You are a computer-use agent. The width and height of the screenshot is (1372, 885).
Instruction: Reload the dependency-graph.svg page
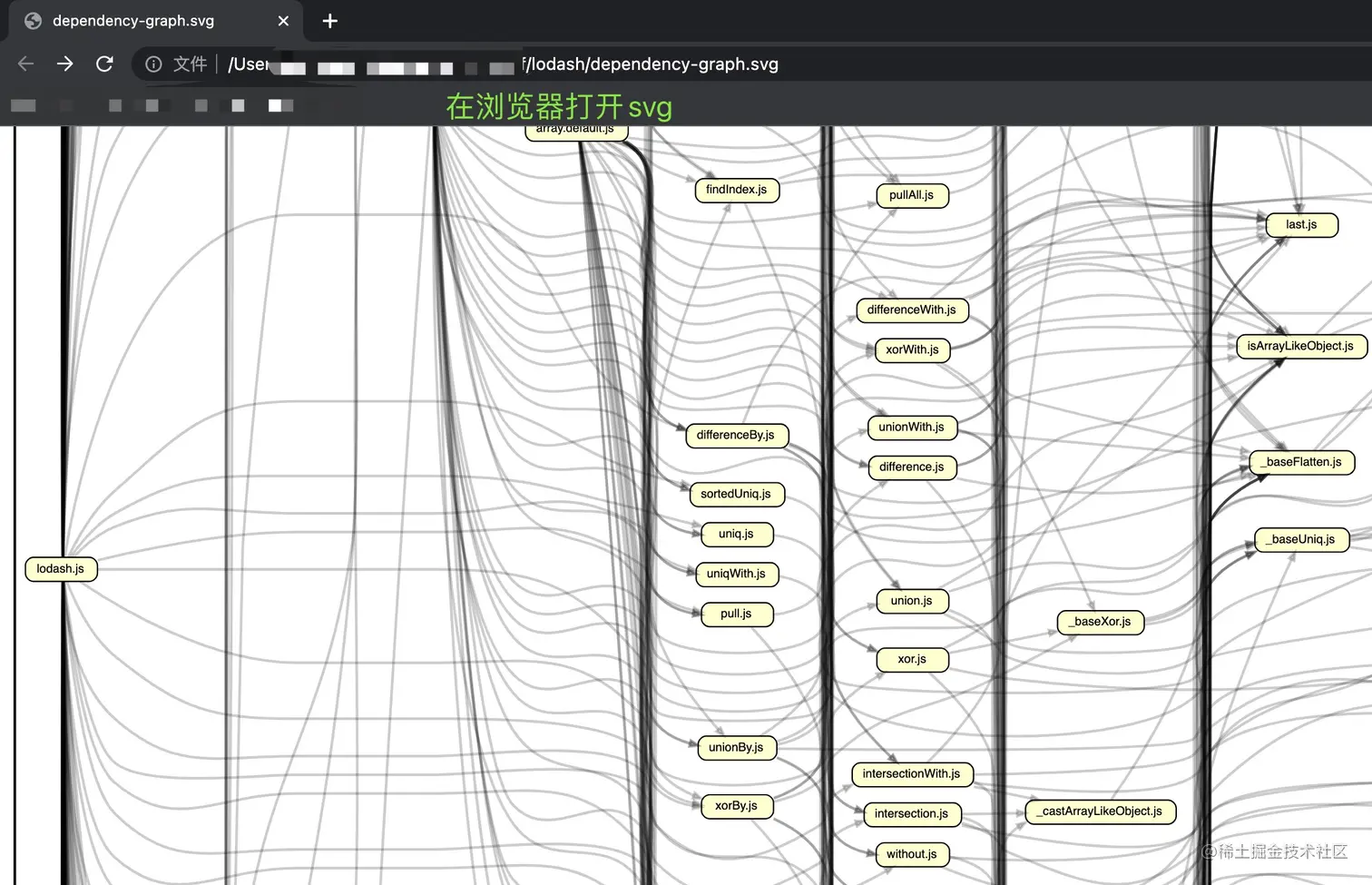click(104, 64)
